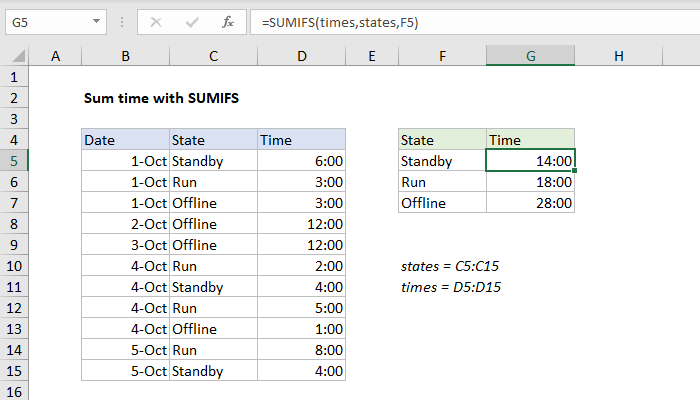Click the Select All corner triangle
Image resolution: width=700 pixels, height=400 pixels.
[x=16, y=57]
